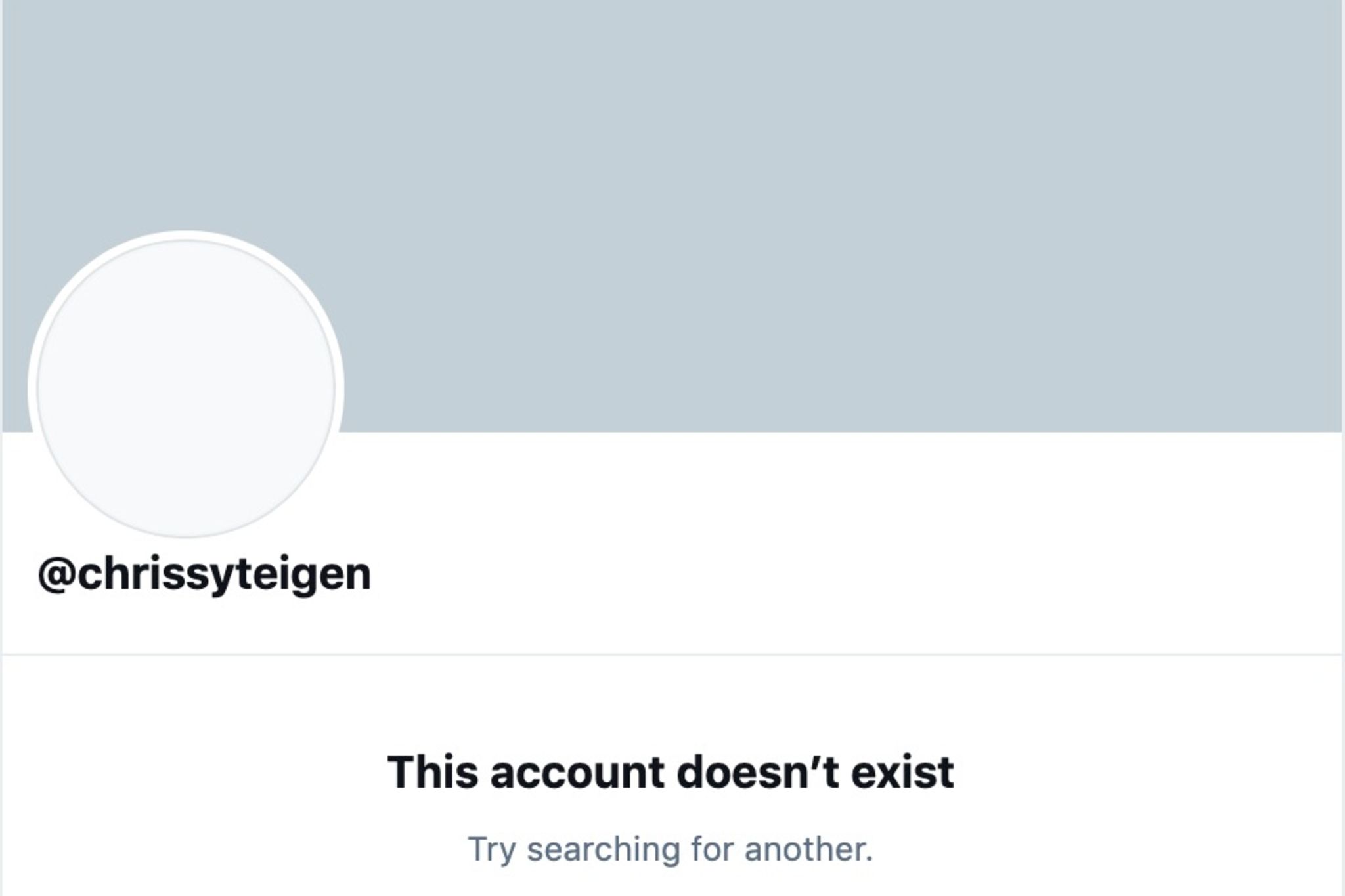Viewport: 1345px width, 896px height.
Task: Click the "This account doesn't exist" heading
Action: [x=671, y=772]
